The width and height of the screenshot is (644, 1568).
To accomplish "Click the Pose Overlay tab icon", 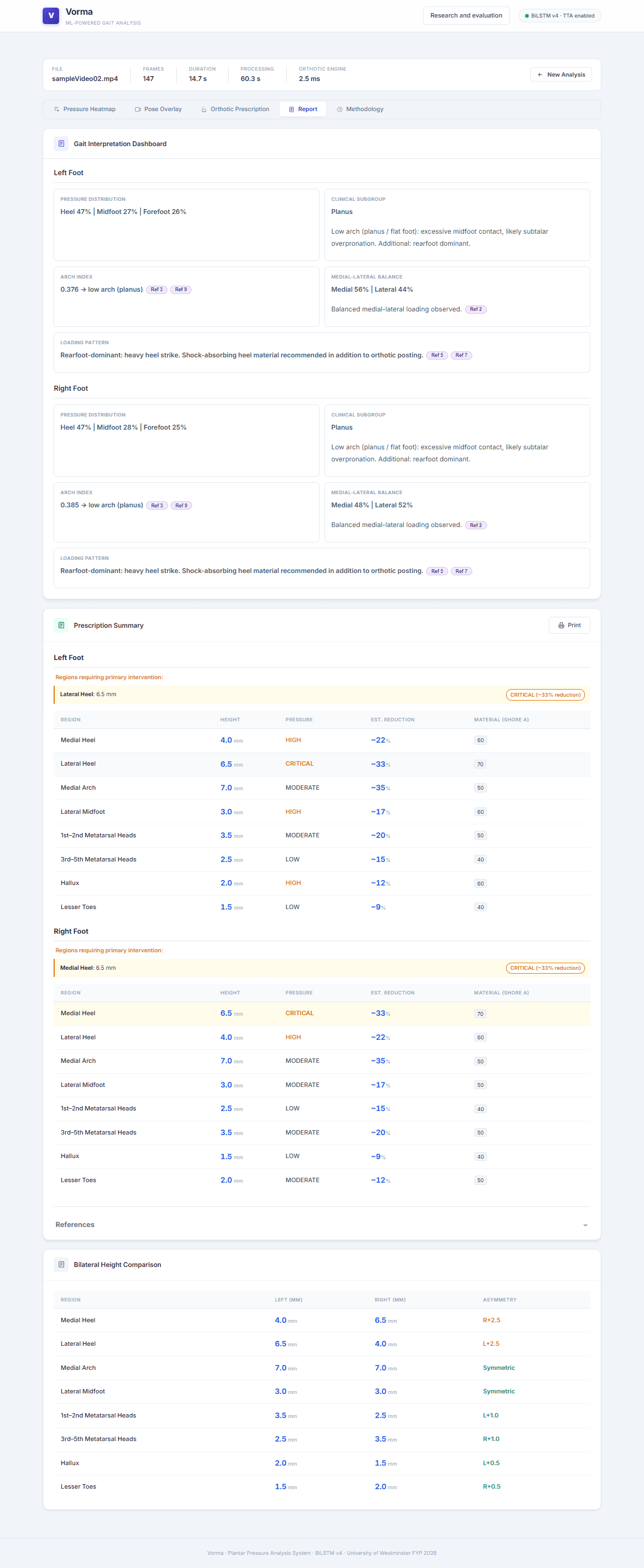I will pyautogui.click(x=137, y=109).
